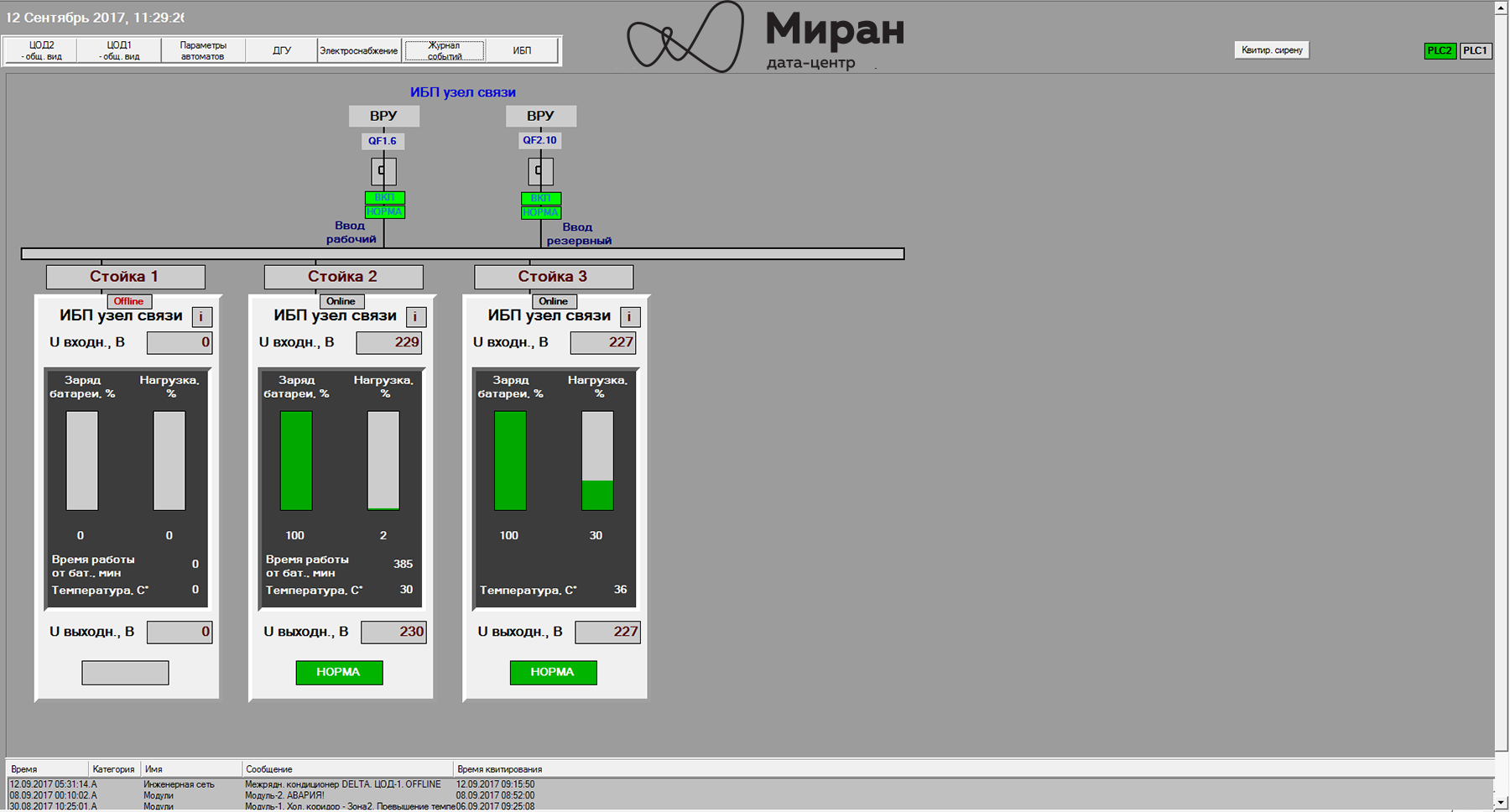Click battery runtime value 385
The width and height of the screenshot is (1510, 812).
point(403,565)
